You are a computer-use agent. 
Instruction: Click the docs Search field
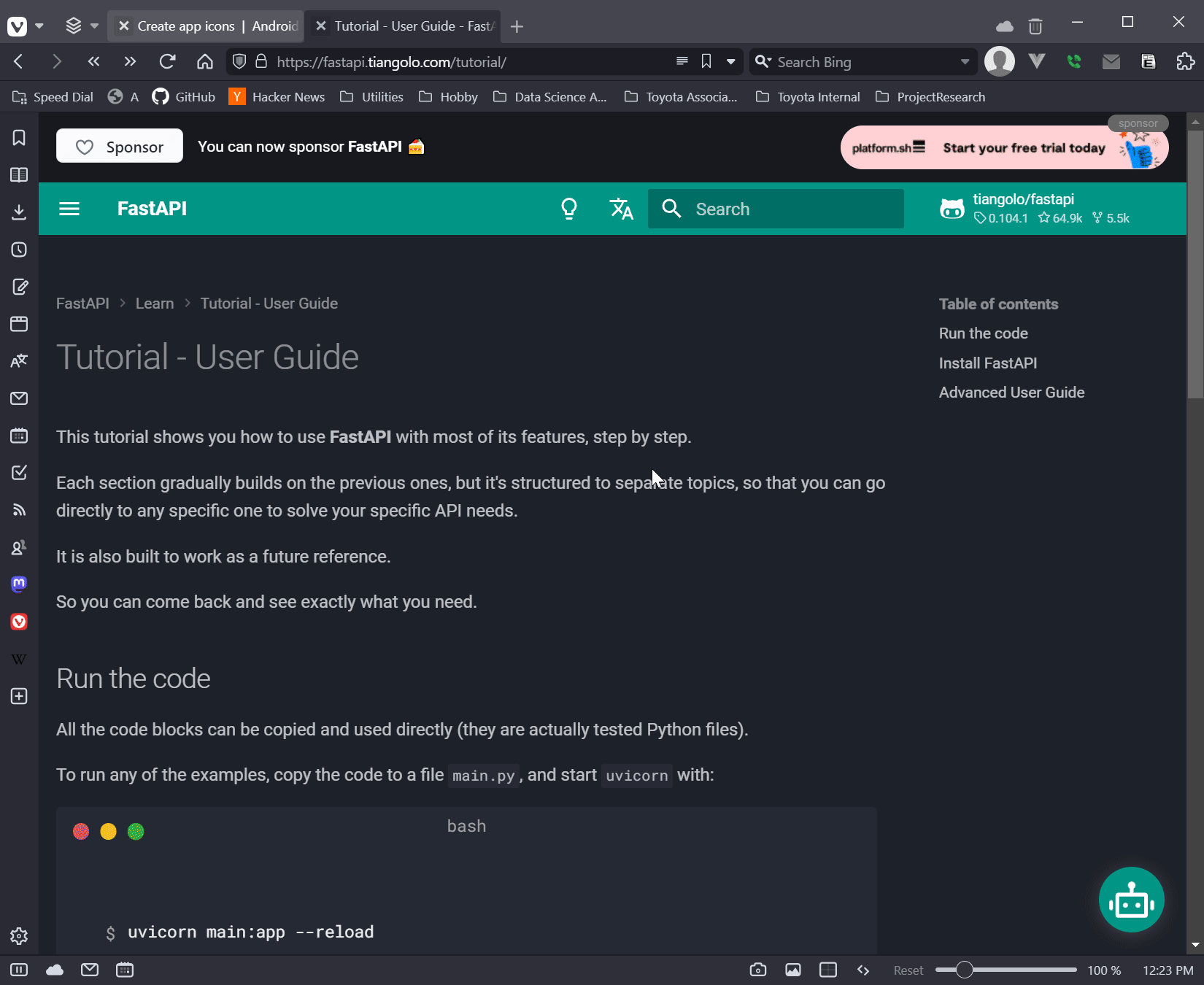pos(776,209)
